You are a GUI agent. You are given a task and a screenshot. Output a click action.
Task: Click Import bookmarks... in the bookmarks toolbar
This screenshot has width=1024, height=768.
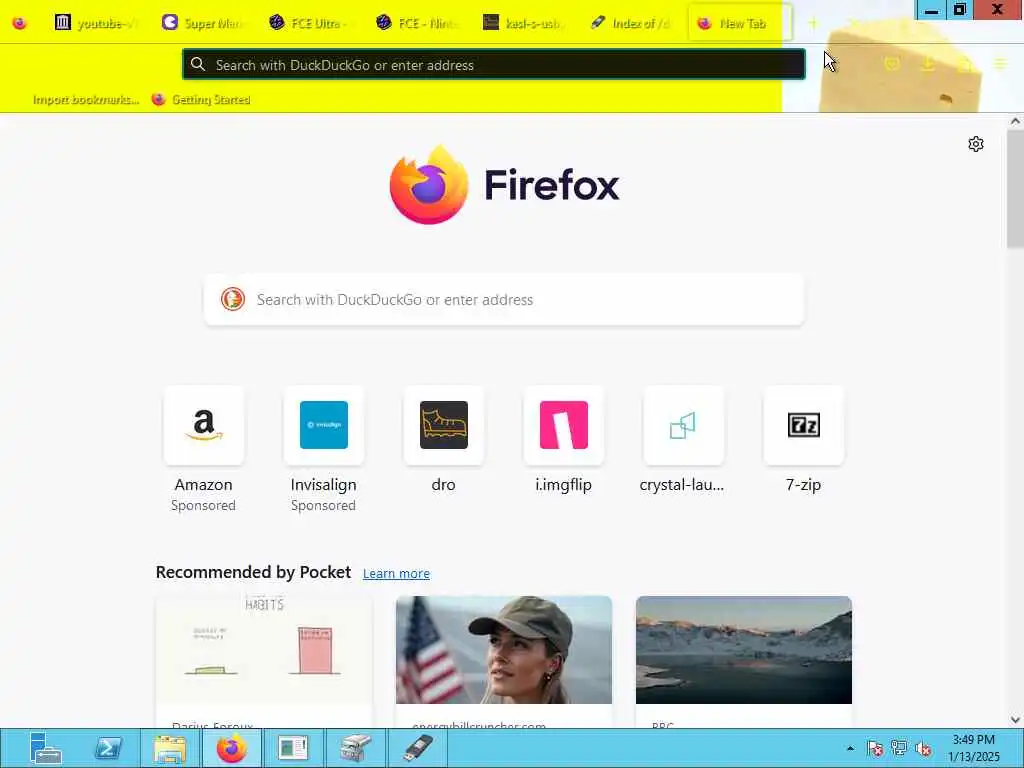tap(86, 100)
